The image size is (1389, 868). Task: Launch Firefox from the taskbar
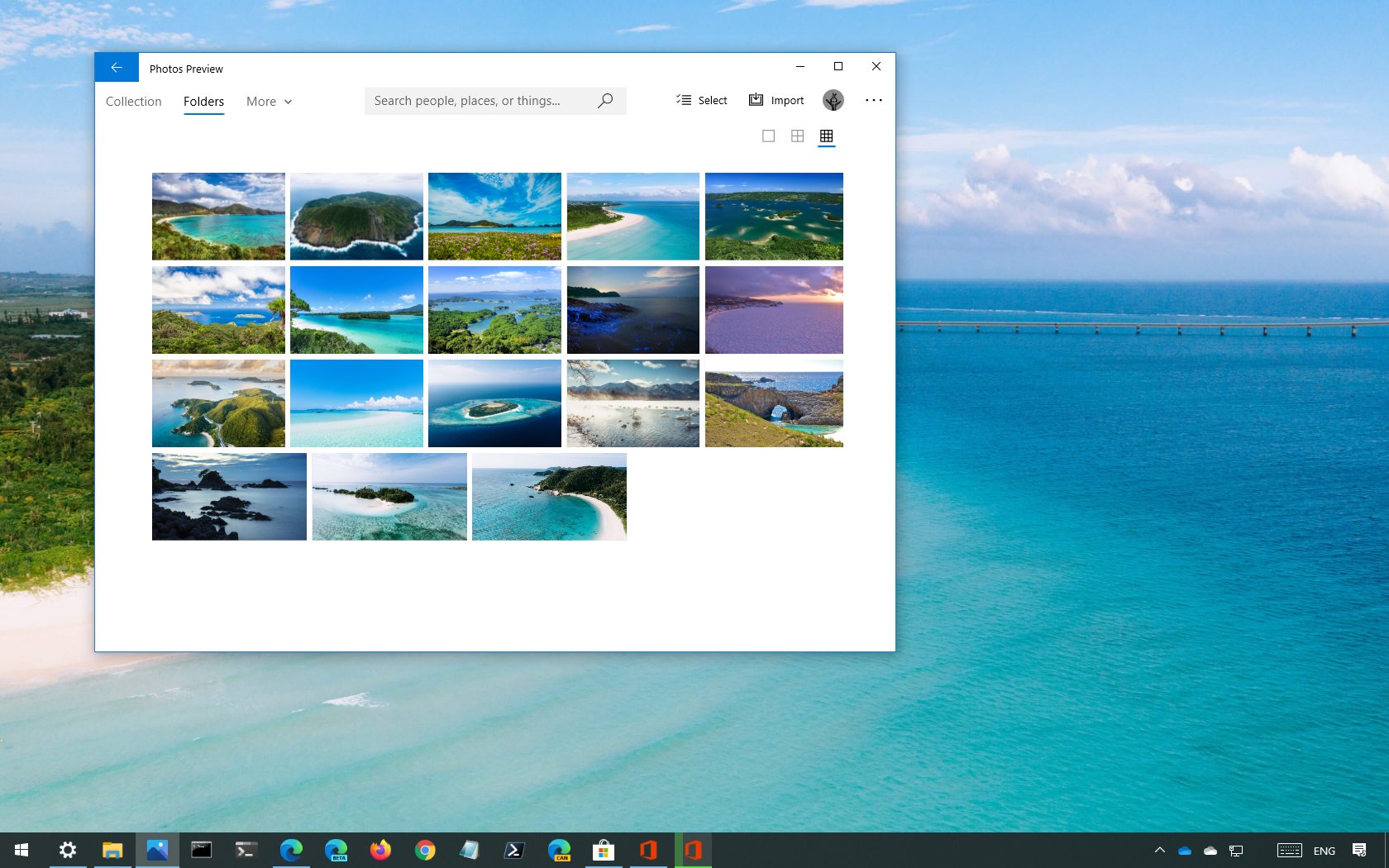tap(380, 850)
